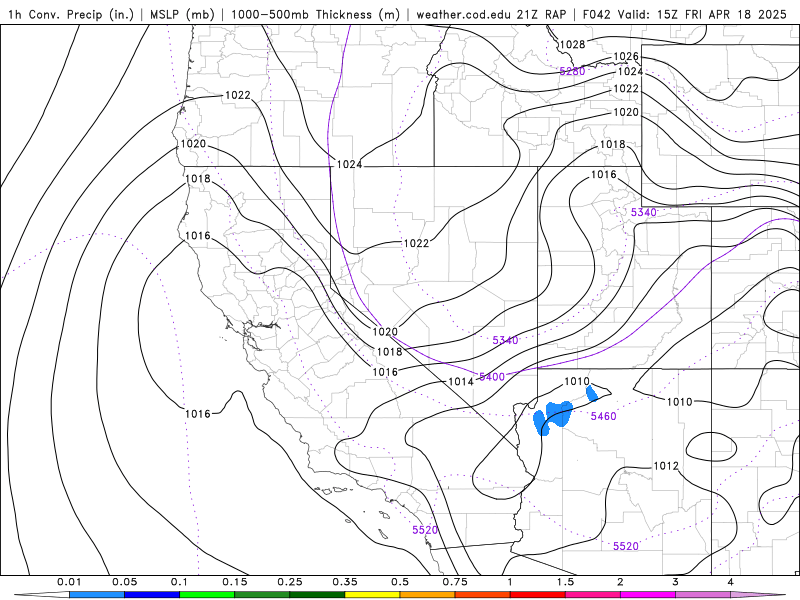The image size is (800, 600).
Task: Click the 1026 isobar label
Action: 626,56
